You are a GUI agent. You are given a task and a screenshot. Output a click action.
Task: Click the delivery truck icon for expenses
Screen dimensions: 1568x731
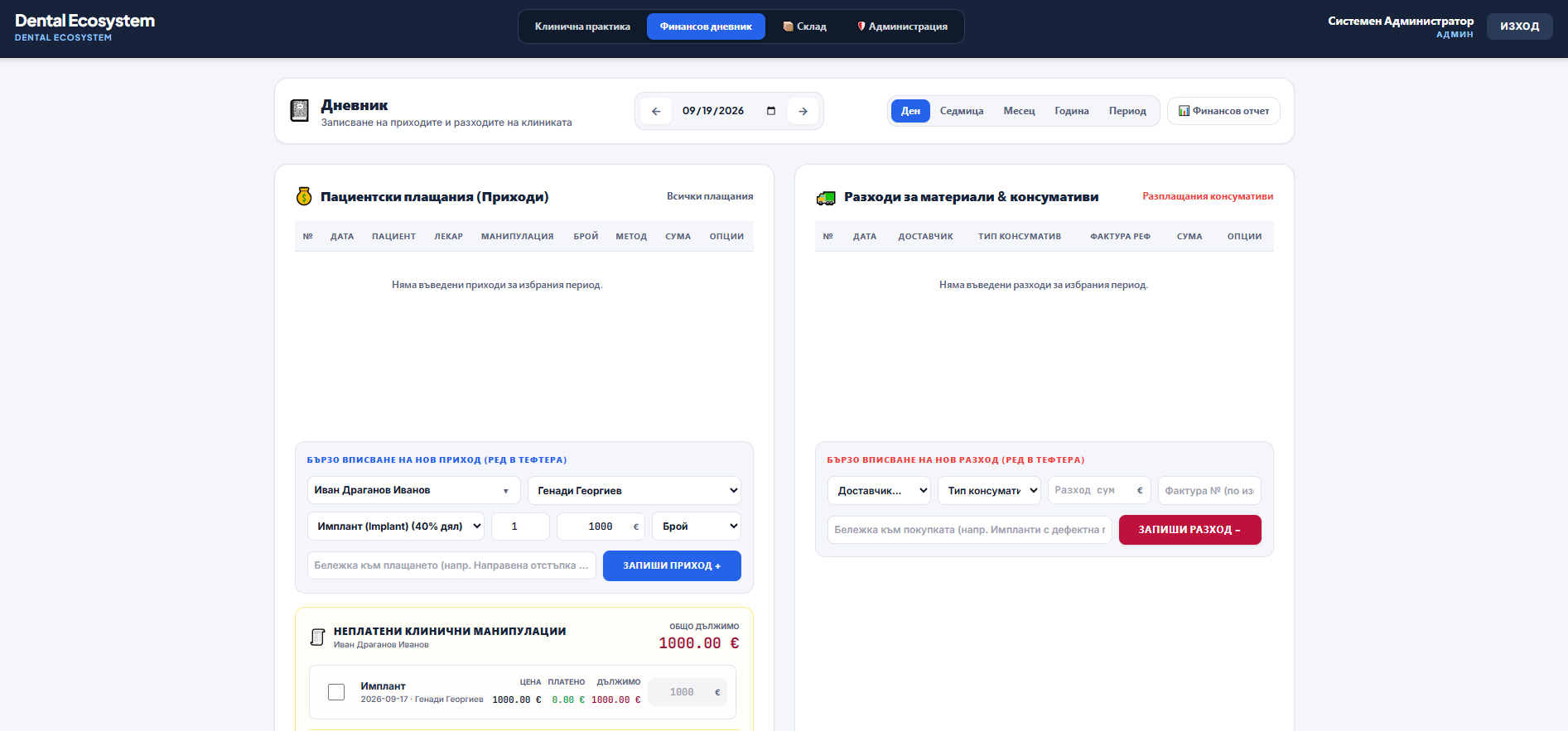826,198
